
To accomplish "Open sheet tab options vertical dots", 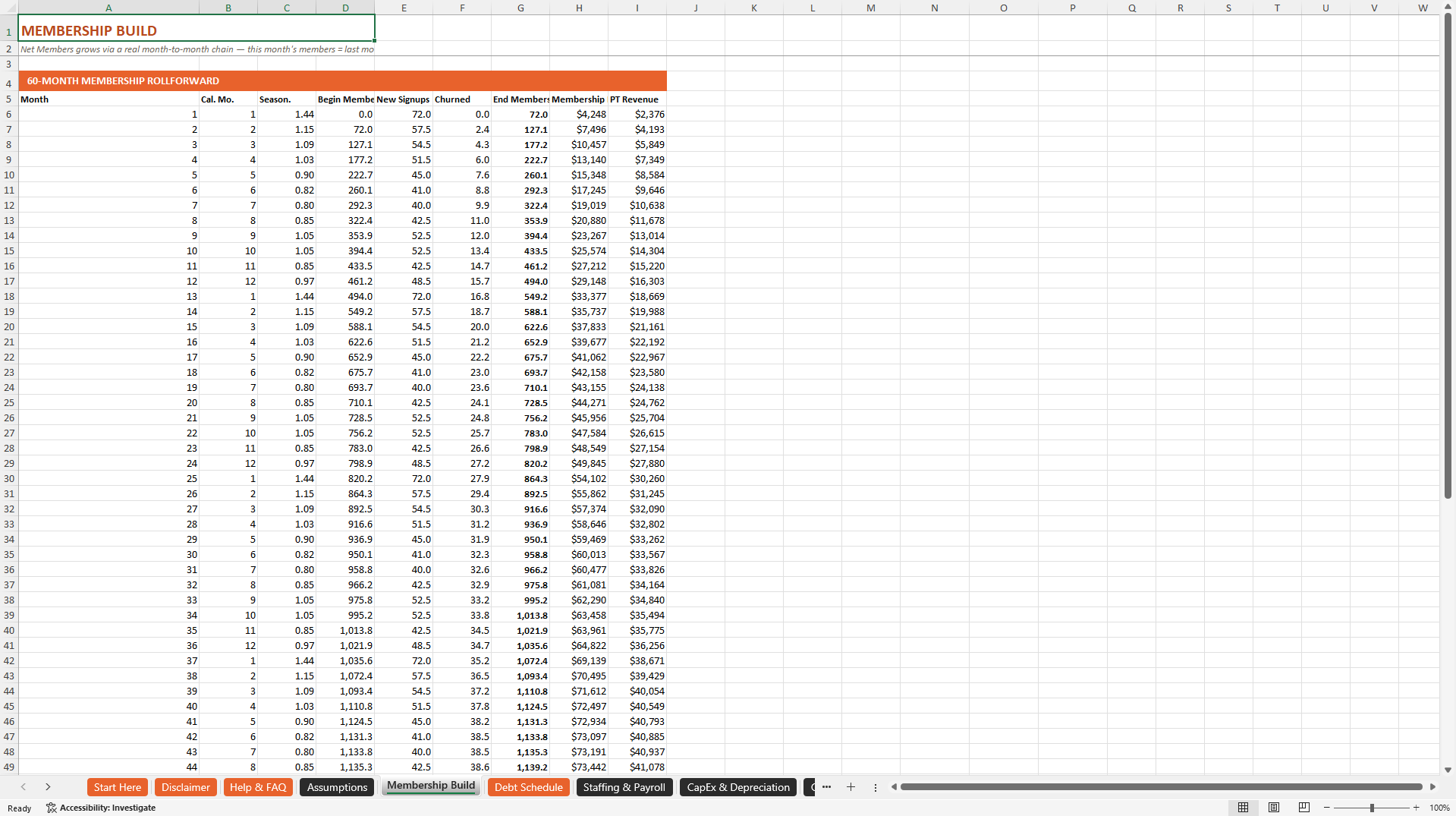I will coord(876,787).
